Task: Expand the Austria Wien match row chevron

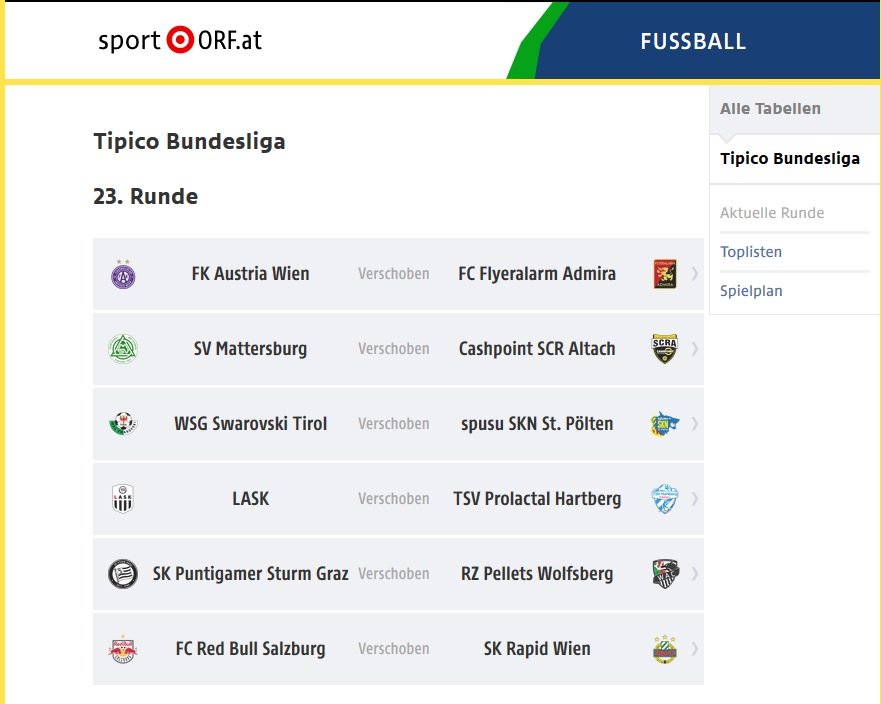Action: pyautogui.click(x=695, y=274)
